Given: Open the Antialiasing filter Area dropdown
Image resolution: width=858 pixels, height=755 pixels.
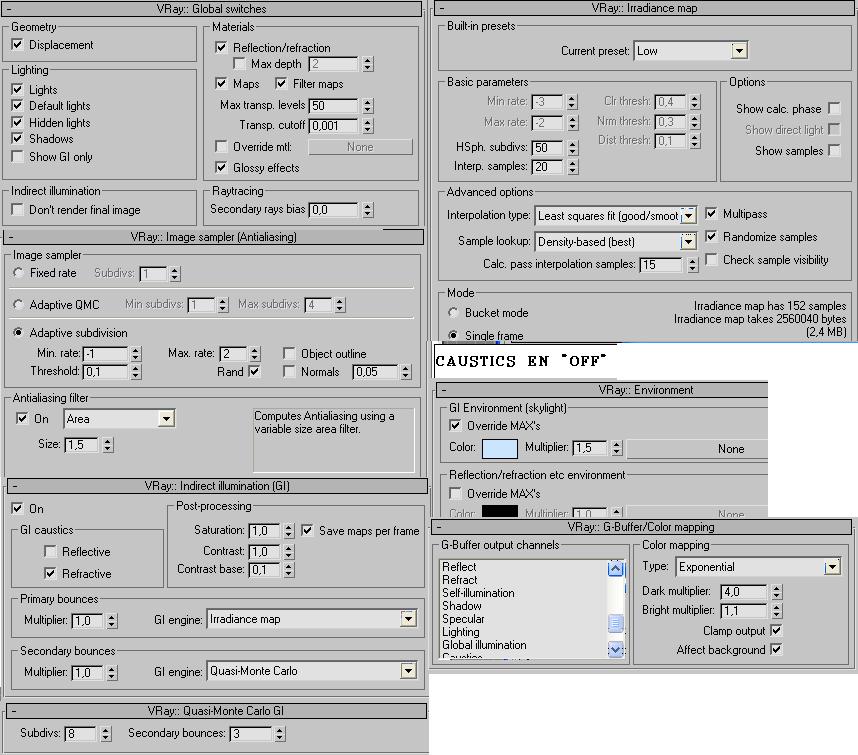Looking at the screenshot, I should pos(166,419).
